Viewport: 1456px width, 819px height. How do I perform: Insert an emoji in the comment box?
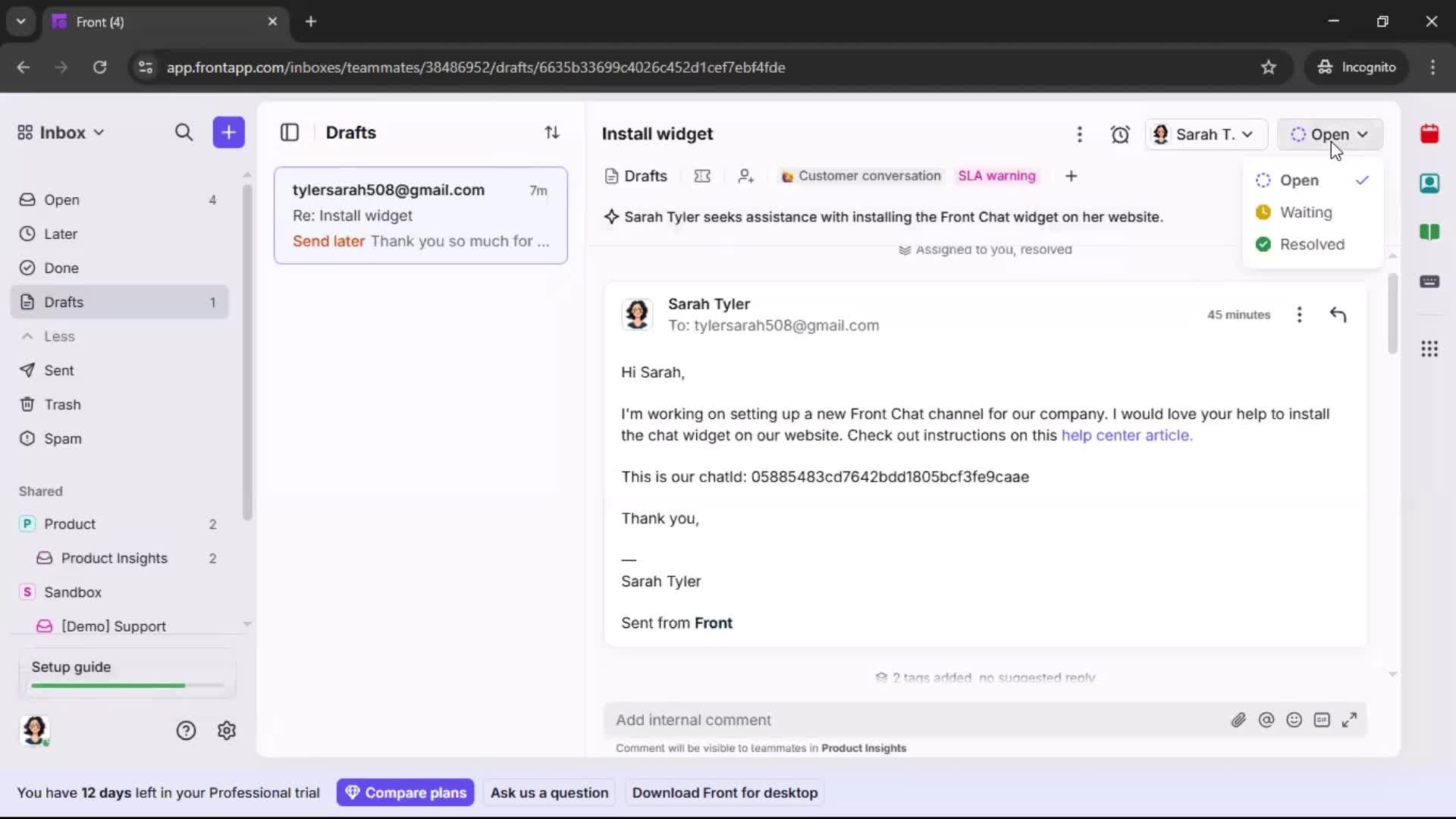1294,720
